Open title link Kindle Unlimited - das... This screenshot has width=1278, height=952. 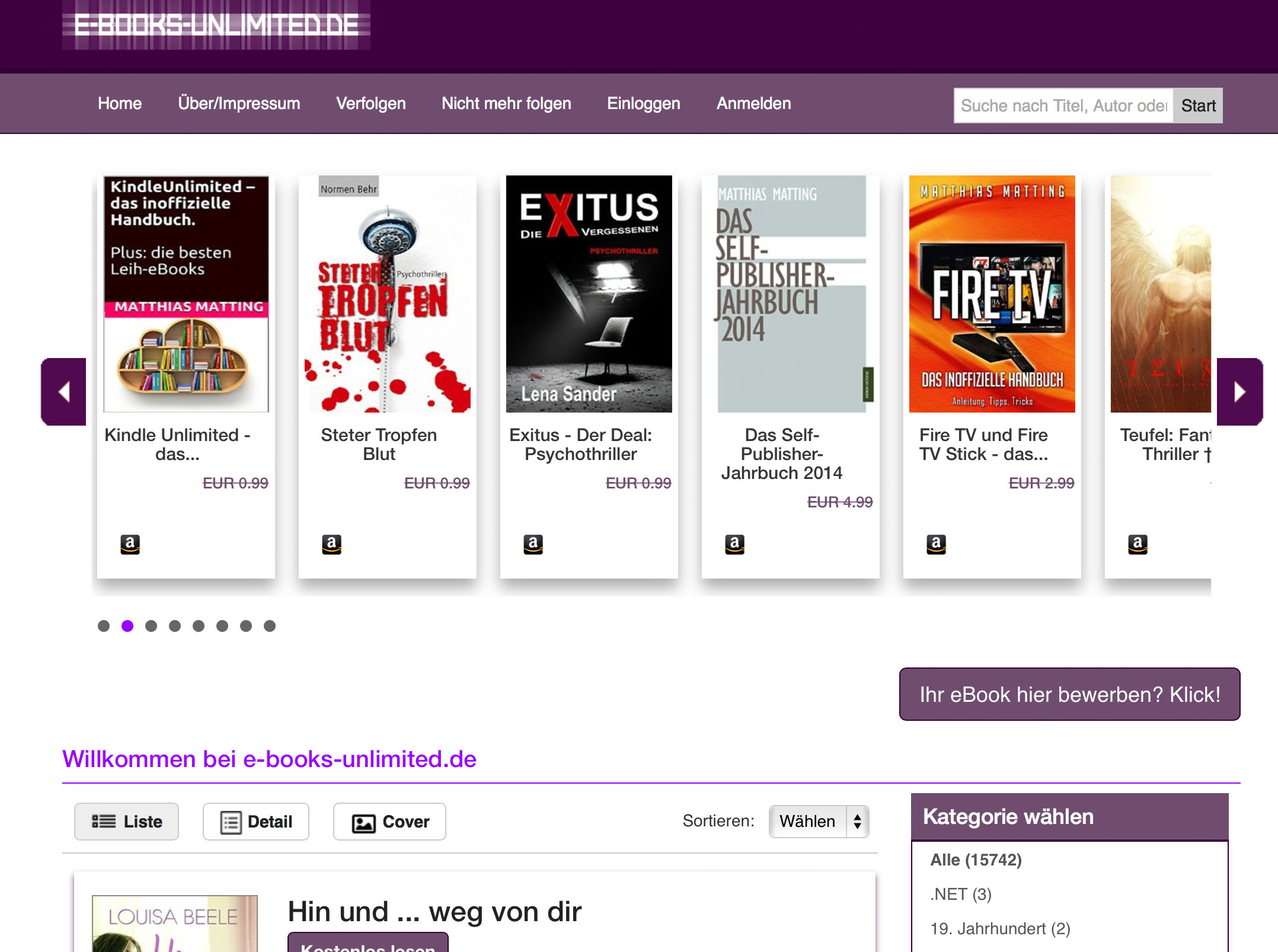click(177, 445)
